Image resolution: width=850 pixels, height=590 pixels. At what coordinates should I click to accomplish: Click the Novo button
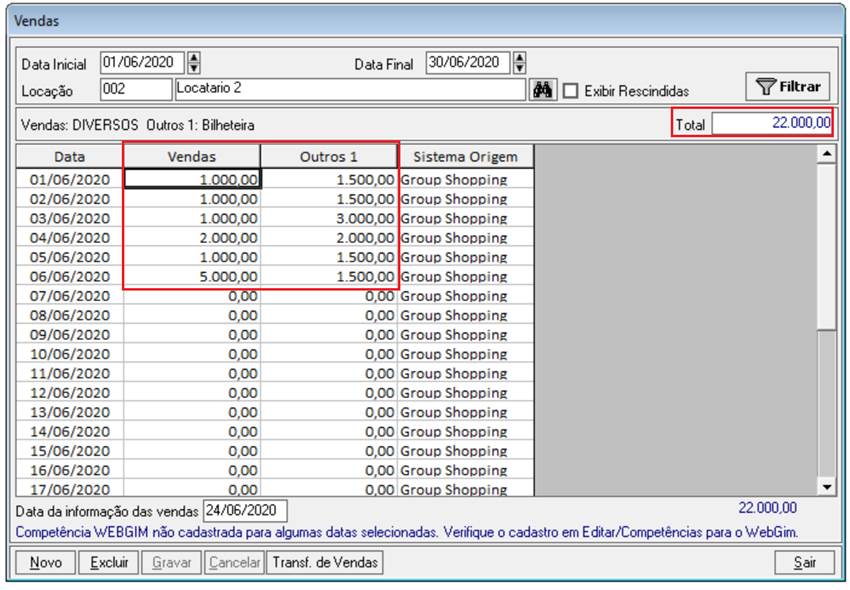(x=46, y=562)
